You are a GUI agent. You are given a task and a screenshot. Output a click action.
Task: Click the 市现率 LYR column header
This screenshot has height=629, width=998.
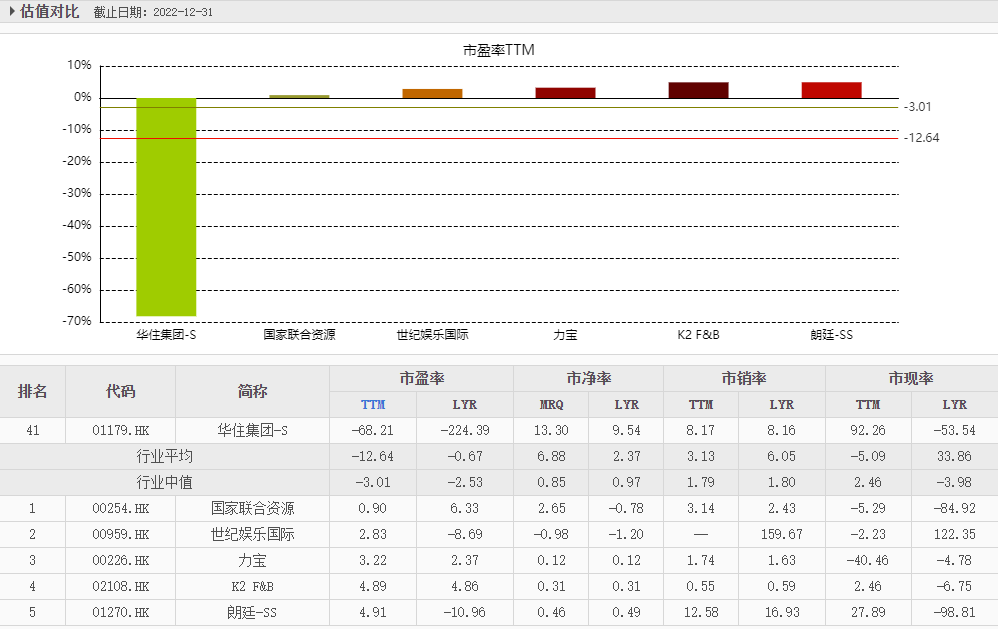(954, 405)
